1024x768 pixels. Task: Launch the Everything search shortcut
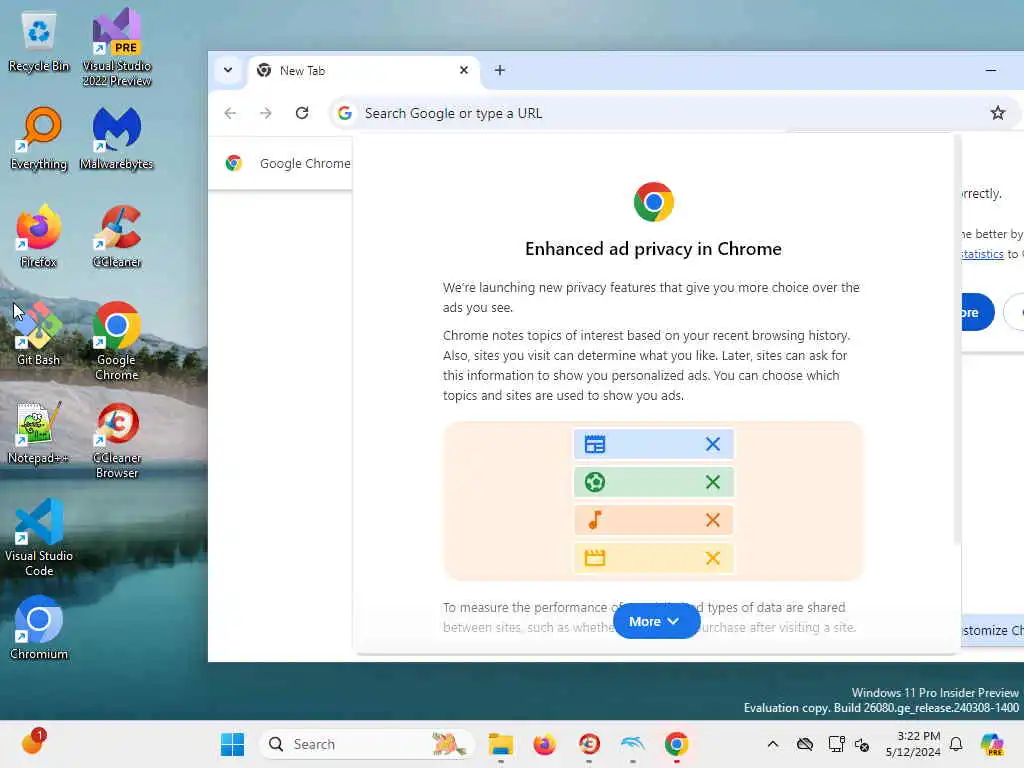pos(39,139)
